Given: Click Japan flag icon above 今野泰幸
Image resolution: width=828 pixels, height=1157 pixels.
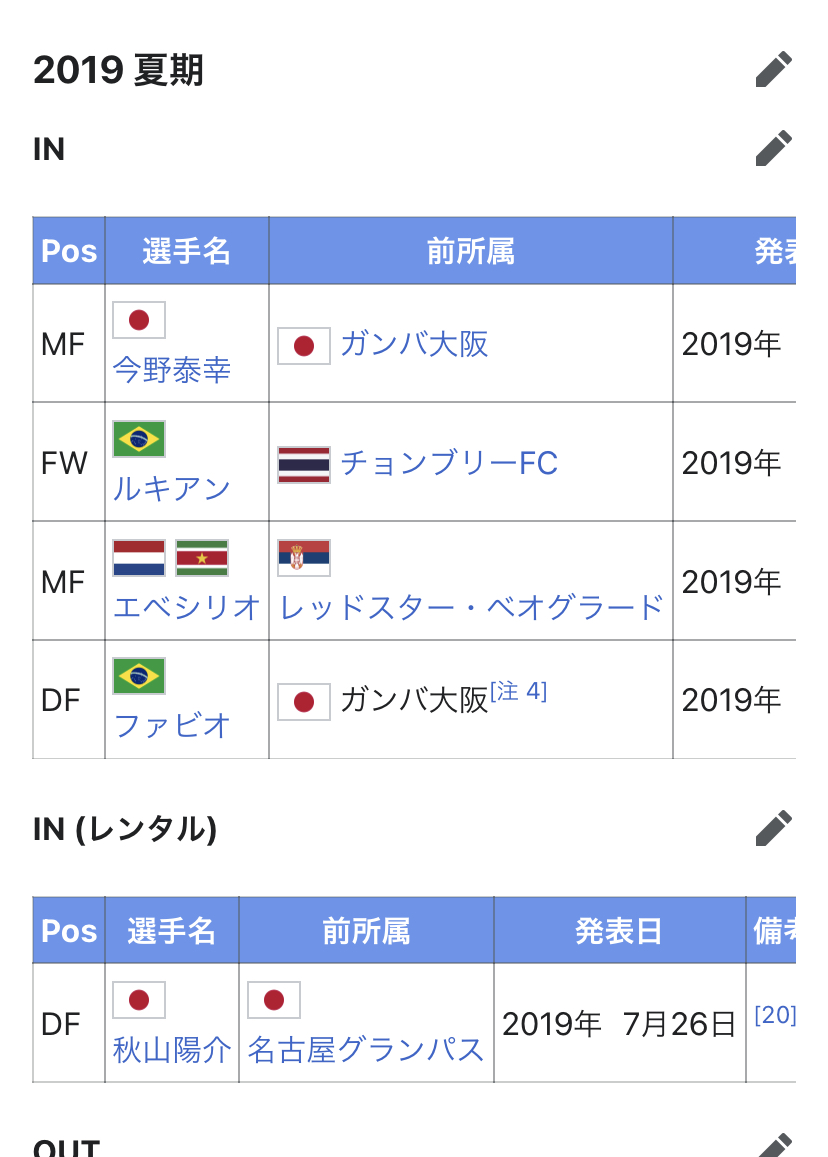Looking at the screenshot, I should 139,320.
